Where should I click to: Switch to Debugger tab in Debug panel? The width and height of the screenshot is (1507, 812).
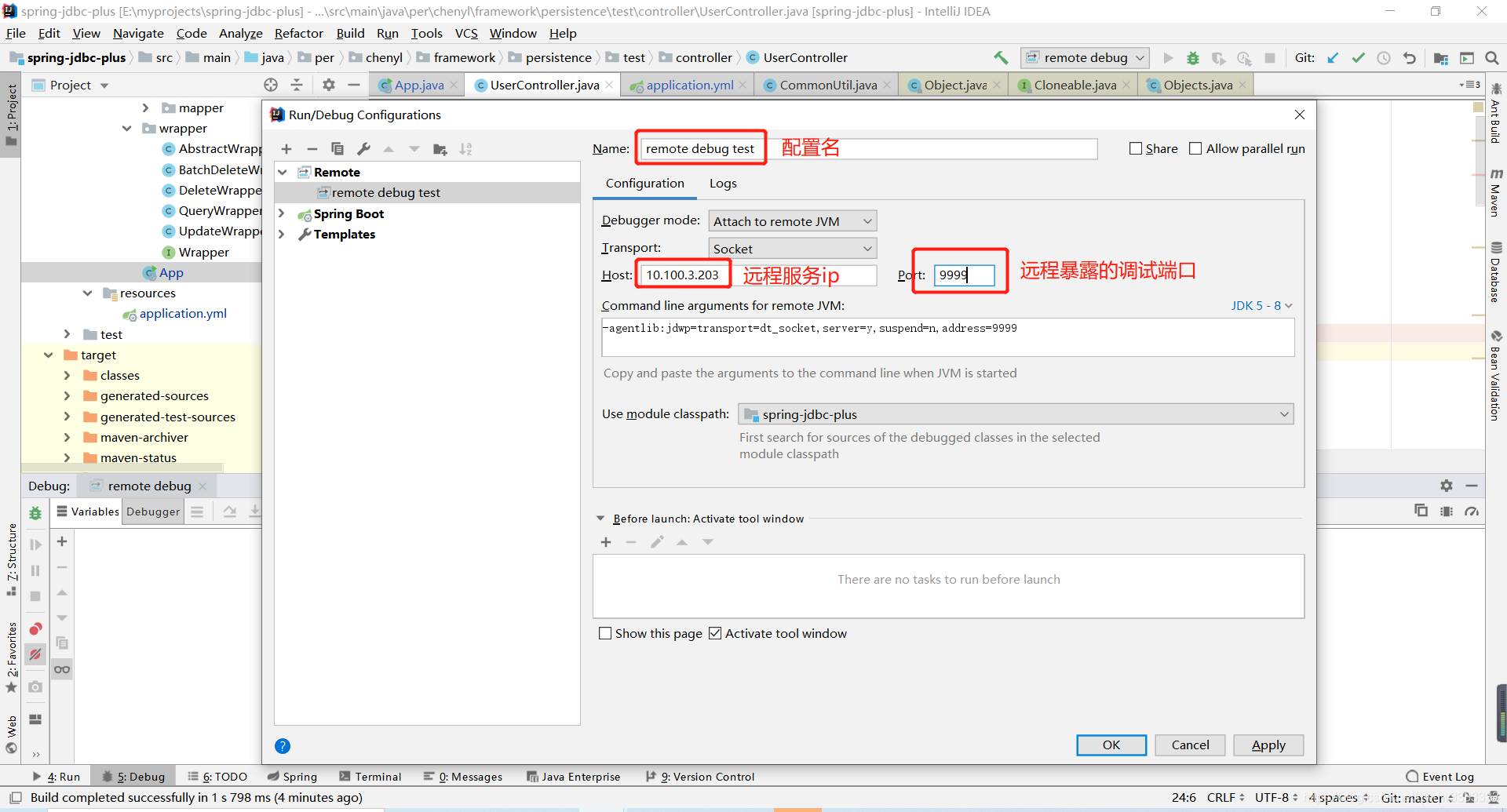point(153,512)
